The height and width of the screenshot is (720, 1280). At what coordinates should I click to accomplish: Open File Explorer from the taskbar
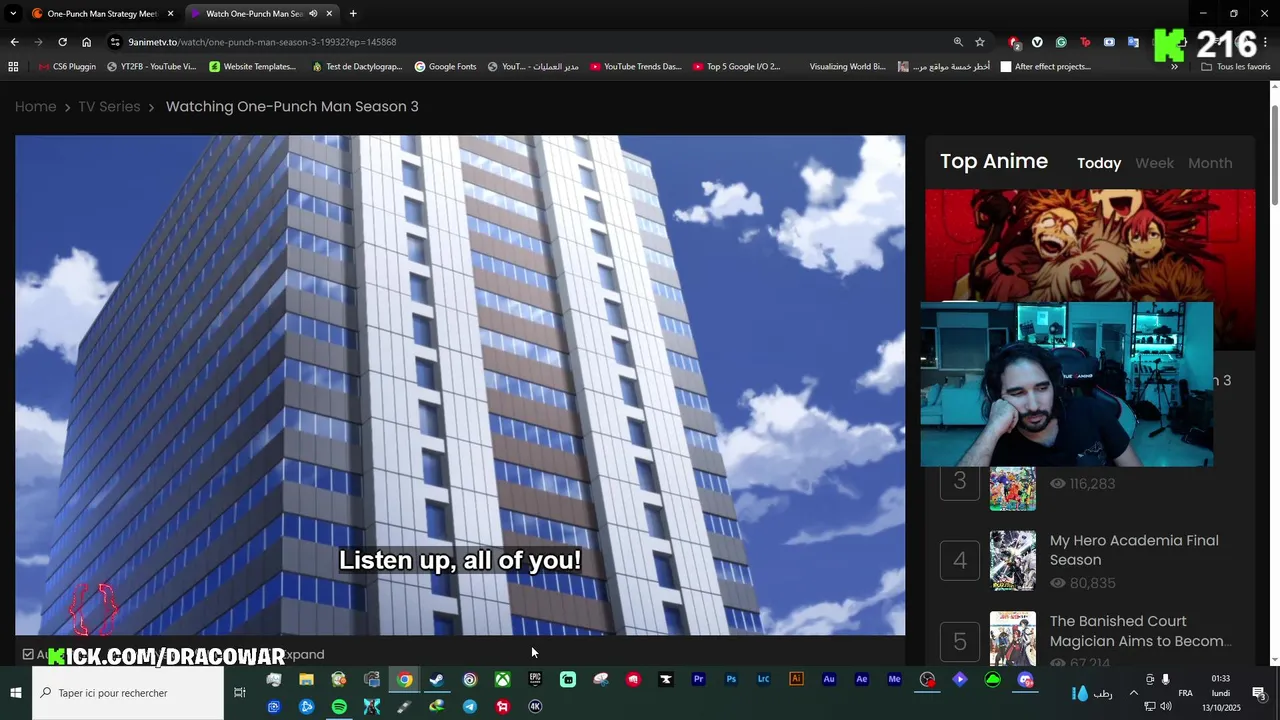(x=306, y=680)
